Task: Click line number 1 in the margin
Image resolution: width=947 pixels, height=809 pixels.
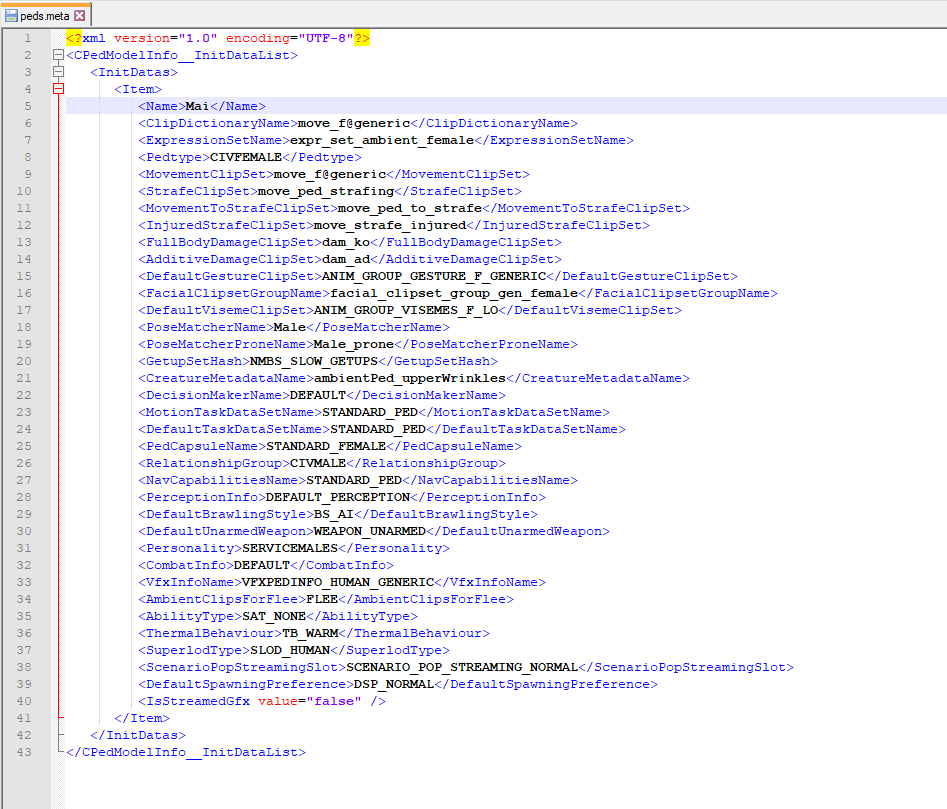Action: click(28, 38)
